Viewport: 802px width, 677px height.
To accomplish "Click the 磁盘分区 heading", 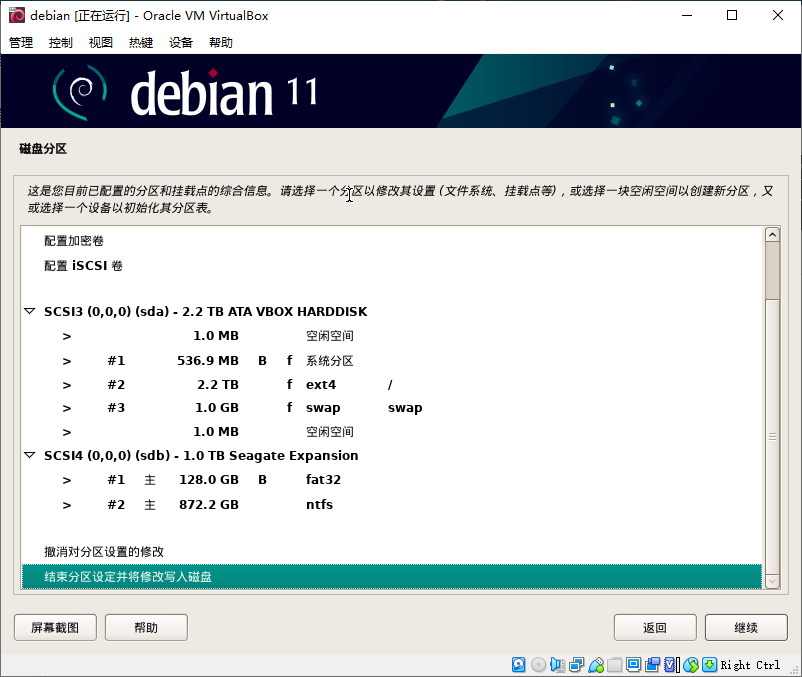I will [x=43, y=149].
